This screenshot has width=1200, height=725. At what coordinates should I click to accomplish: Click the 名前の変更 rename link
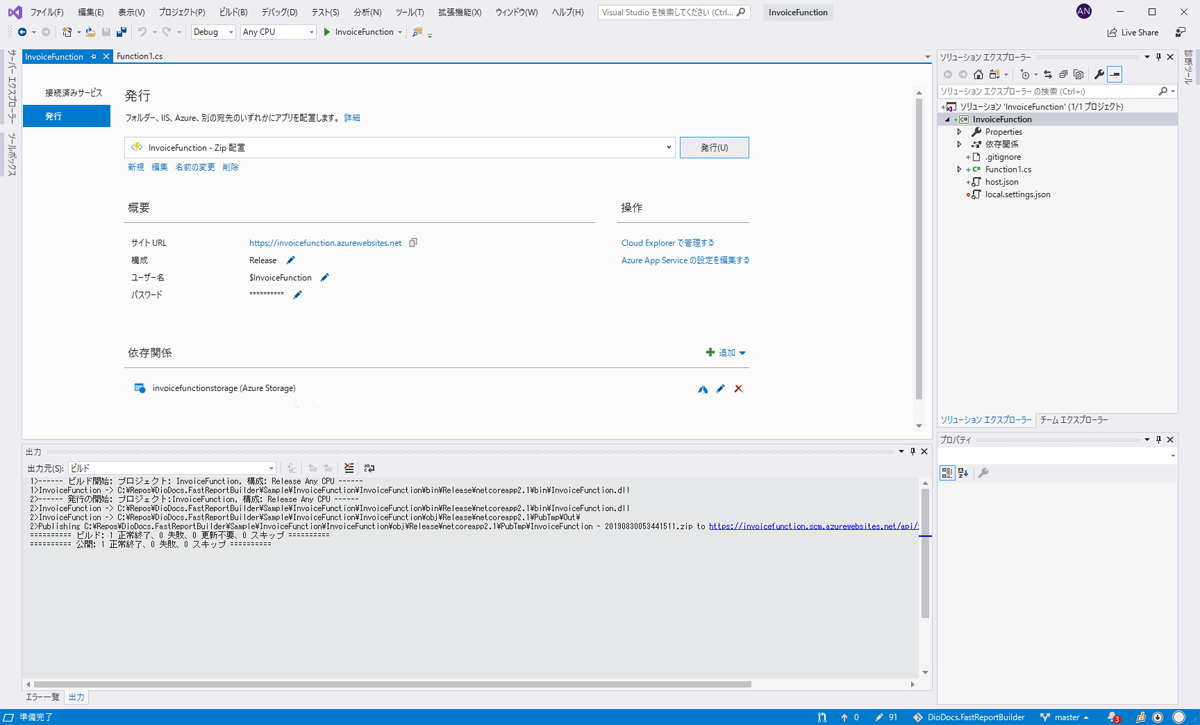(x=195, y=168)
